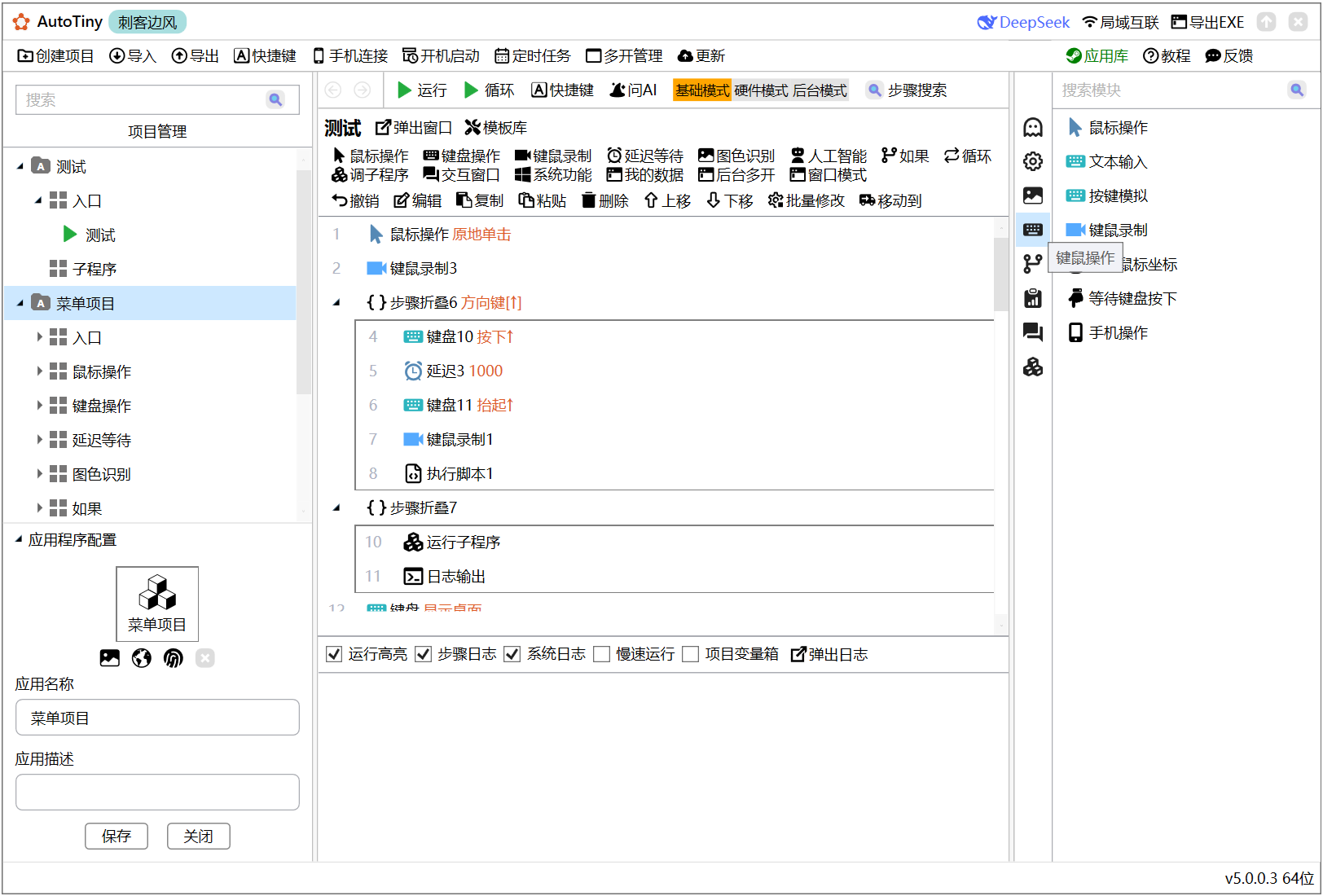Expand the 延迟等待 tree node

click(39, 440)
